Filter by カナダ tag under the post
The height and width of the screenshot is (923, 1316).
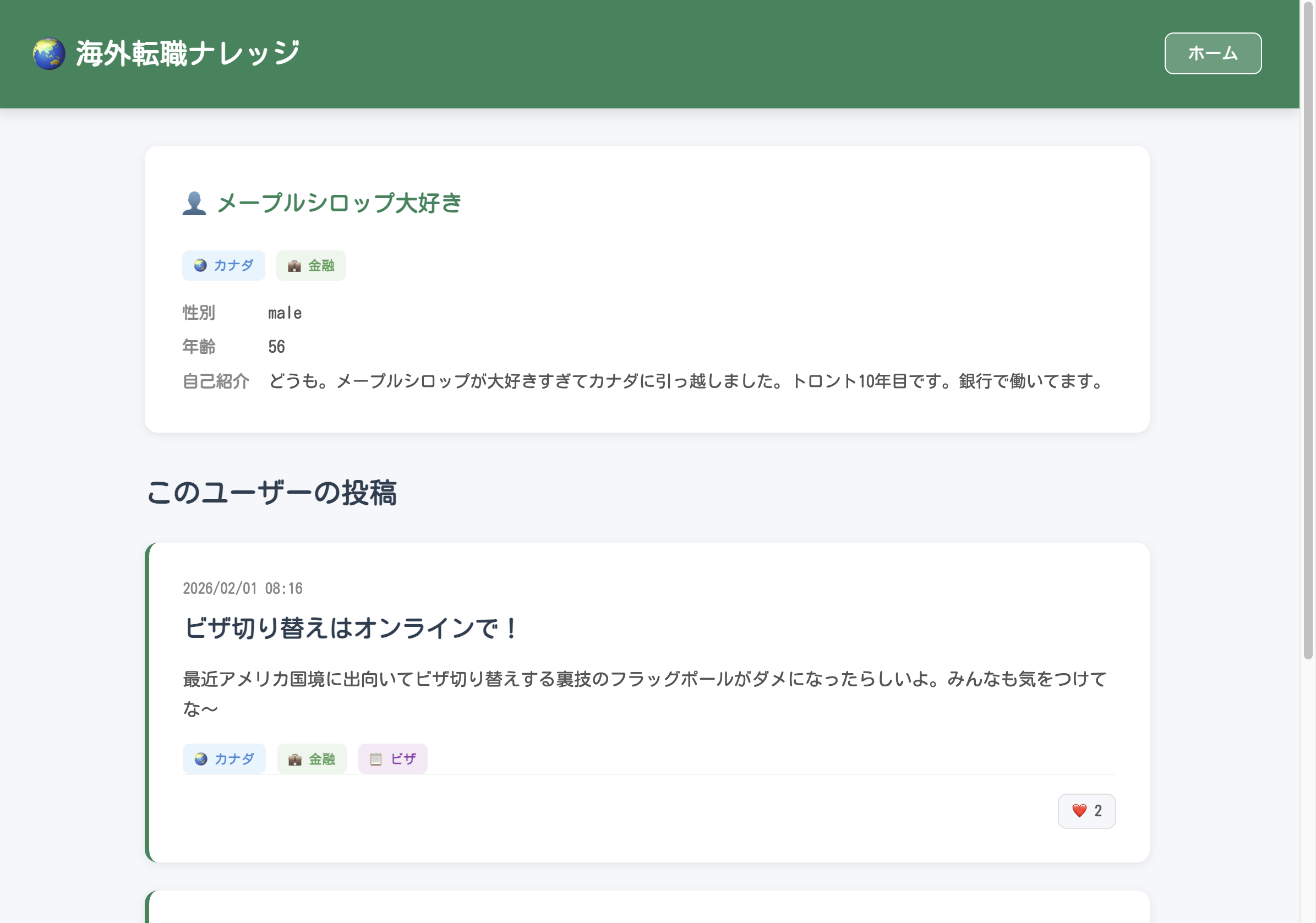(224, 759)
